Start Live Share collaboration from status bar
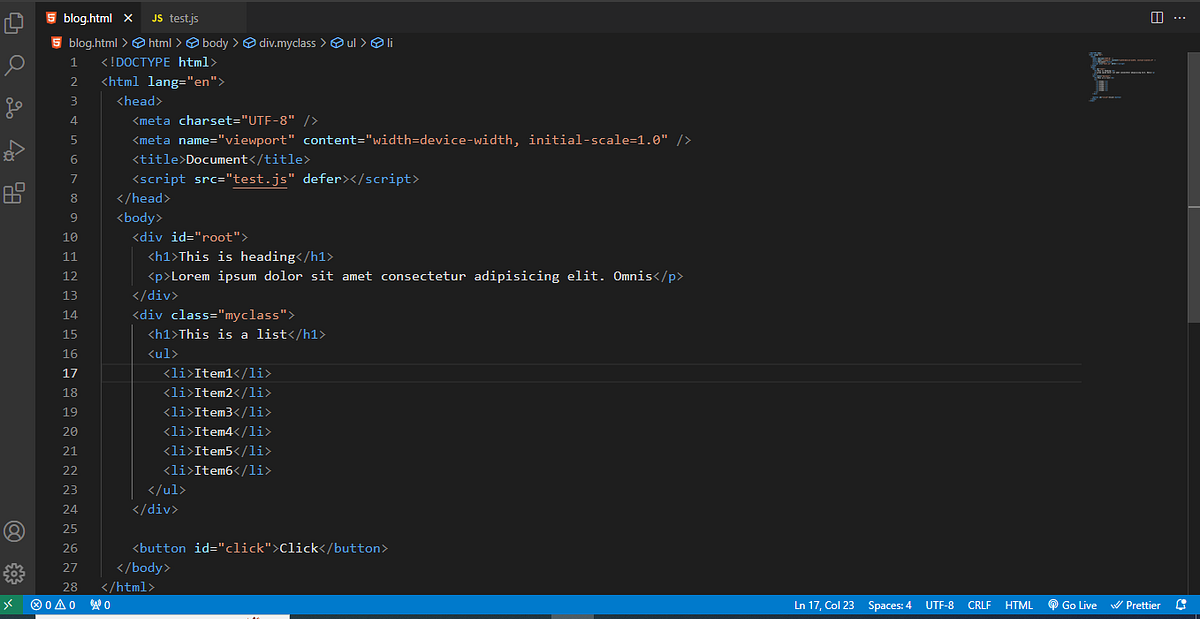This screenshot has width=1200, height=619. tap(8, 605)
